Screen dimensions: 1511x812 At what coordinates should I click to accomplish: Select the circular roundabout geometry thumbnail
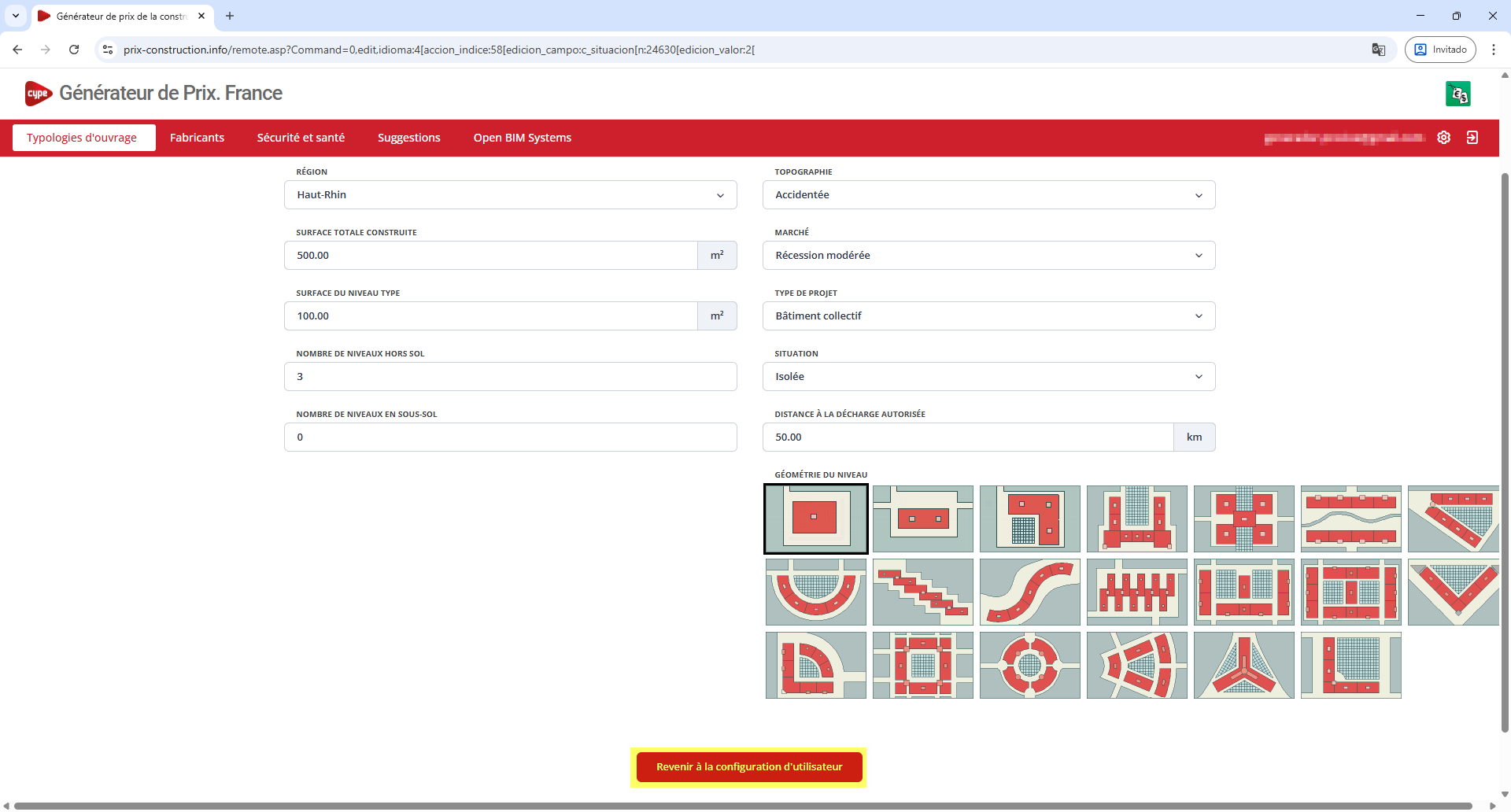[x=1029, y=666]
